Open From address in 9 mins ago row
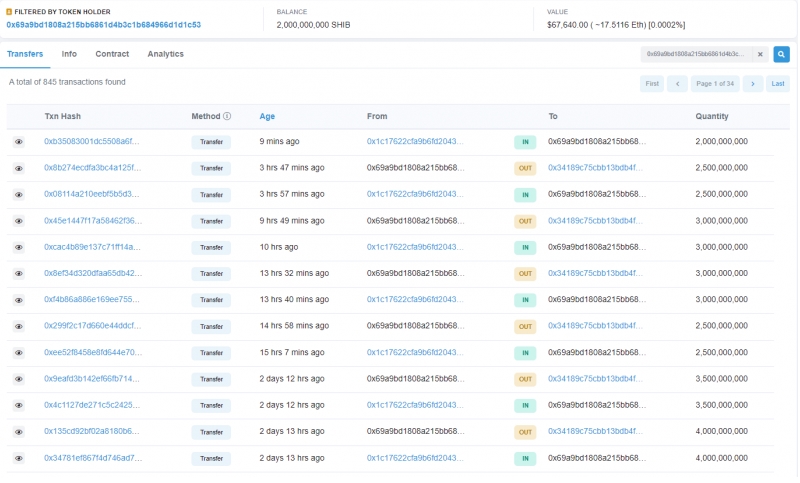The height and width of the screenshot is (483, 800). coord(415,141)
